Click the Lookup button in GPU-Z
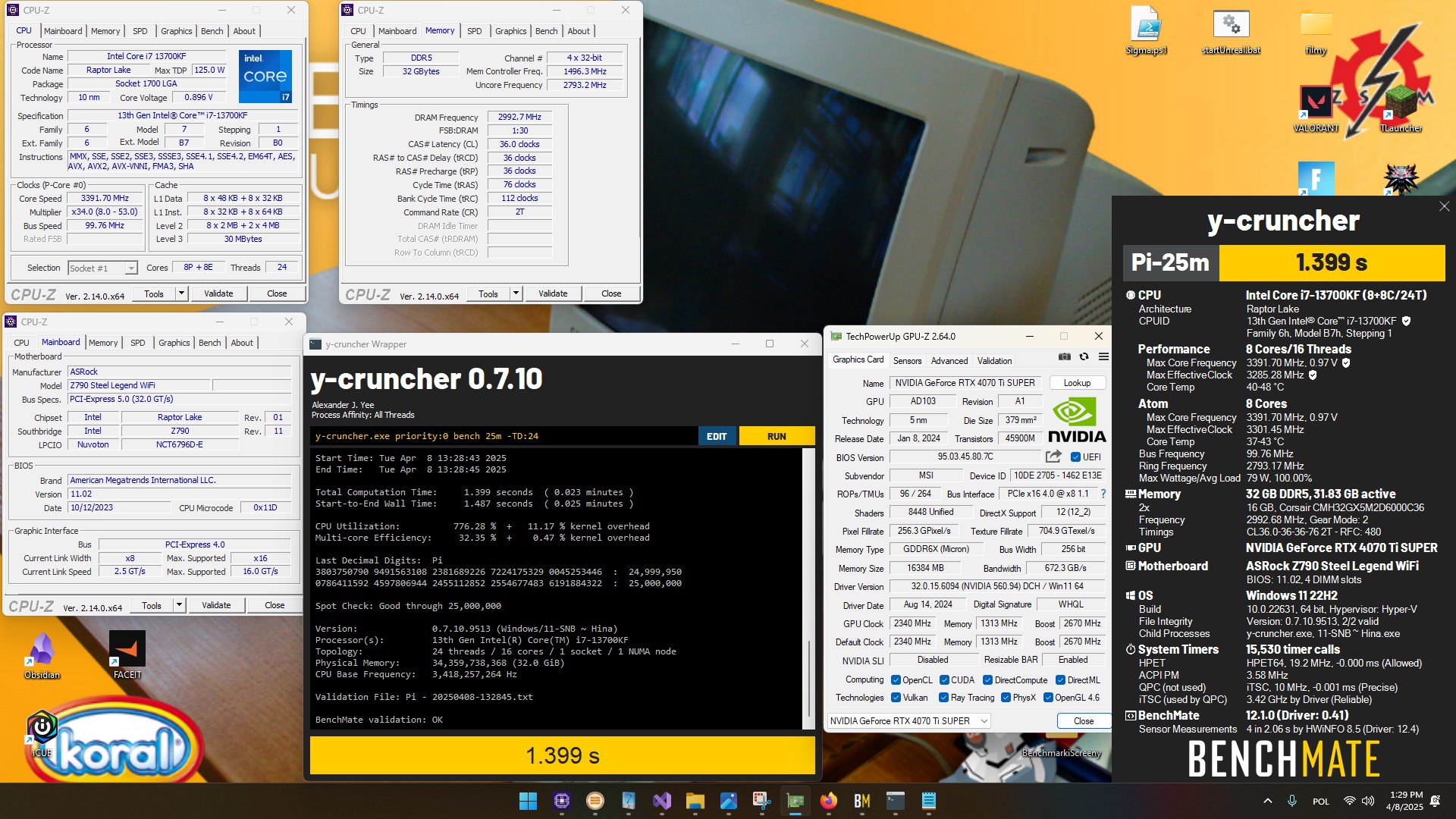This screenshot has width=1456, height=819. [x=1077, y=383]
